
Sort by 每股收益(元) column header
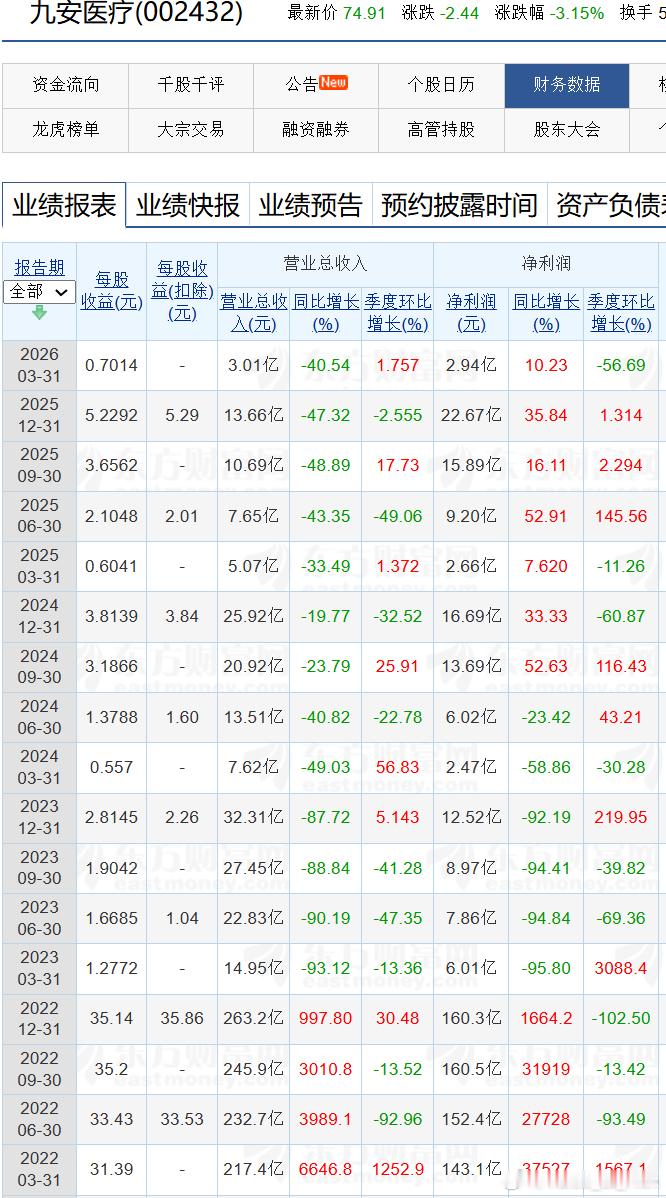tap(112, 290)
